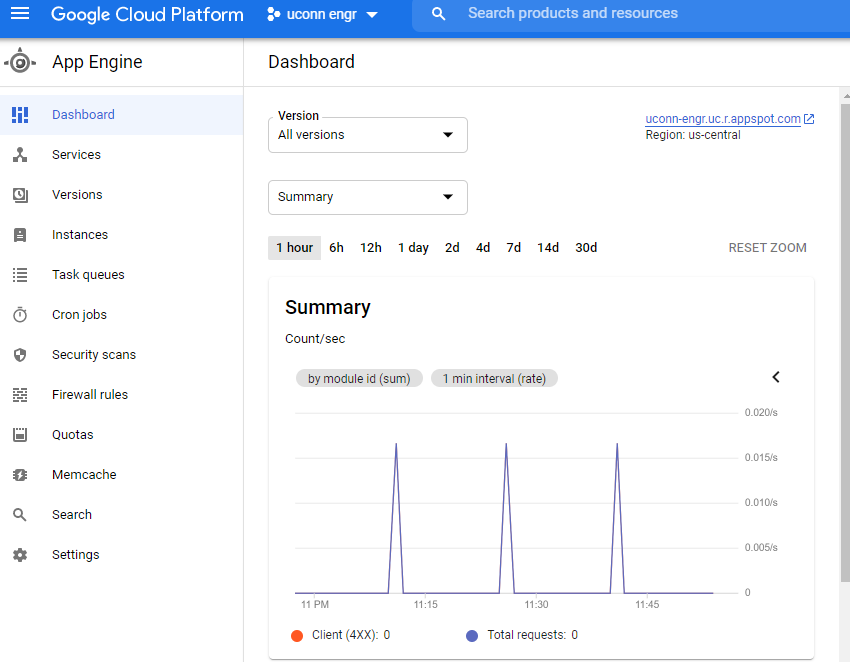This screenshot has width=850, height=662.
Task: Click the Memcache chip icon
Action: 20,475
